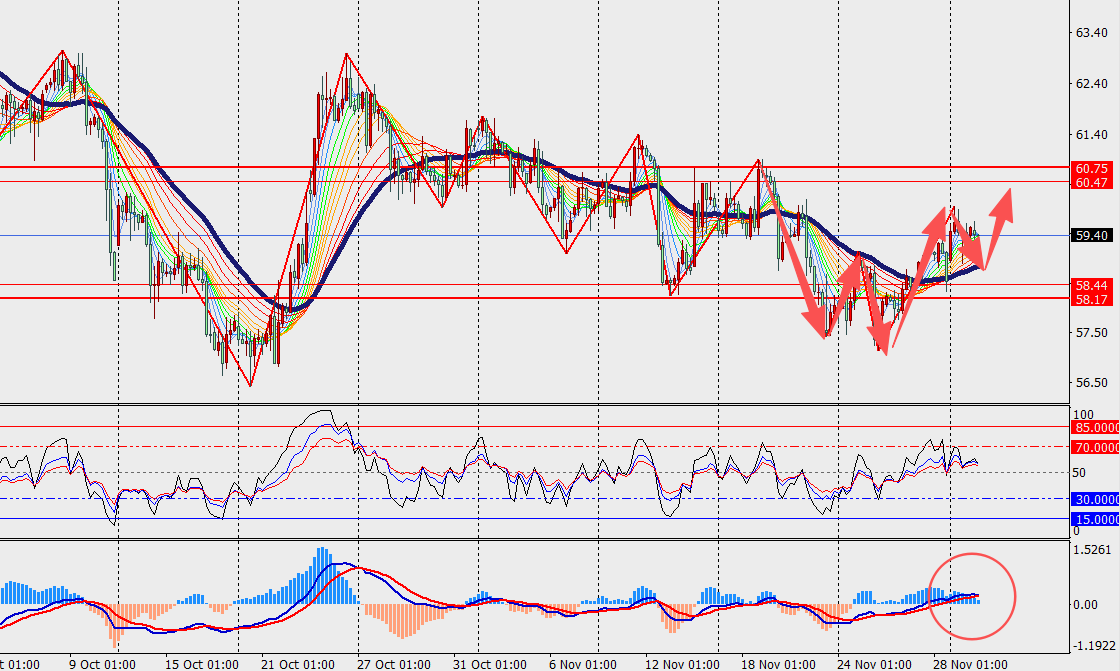
Task: Click the 85.0000 overbought level label
Action: [1093, 427]
